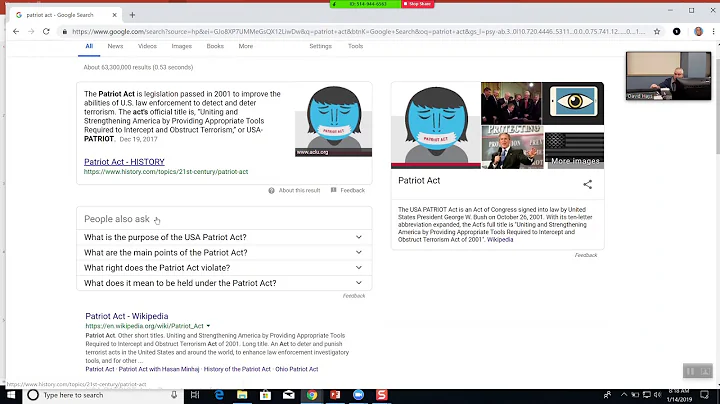Click Stop Share in Zoom bar

tap(417, 4)
